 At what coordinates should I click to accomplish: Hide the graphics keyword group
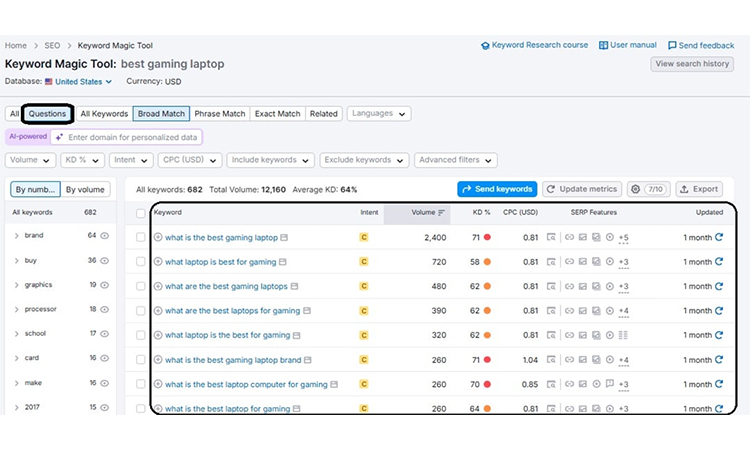(x=105, y=285)
